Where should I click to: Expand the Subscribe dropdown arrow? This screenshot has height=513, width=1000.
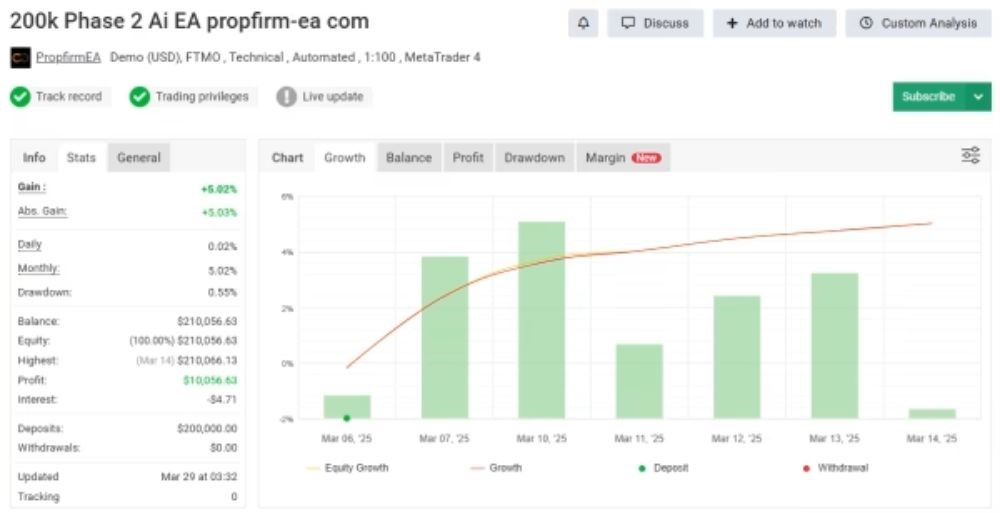977,97
